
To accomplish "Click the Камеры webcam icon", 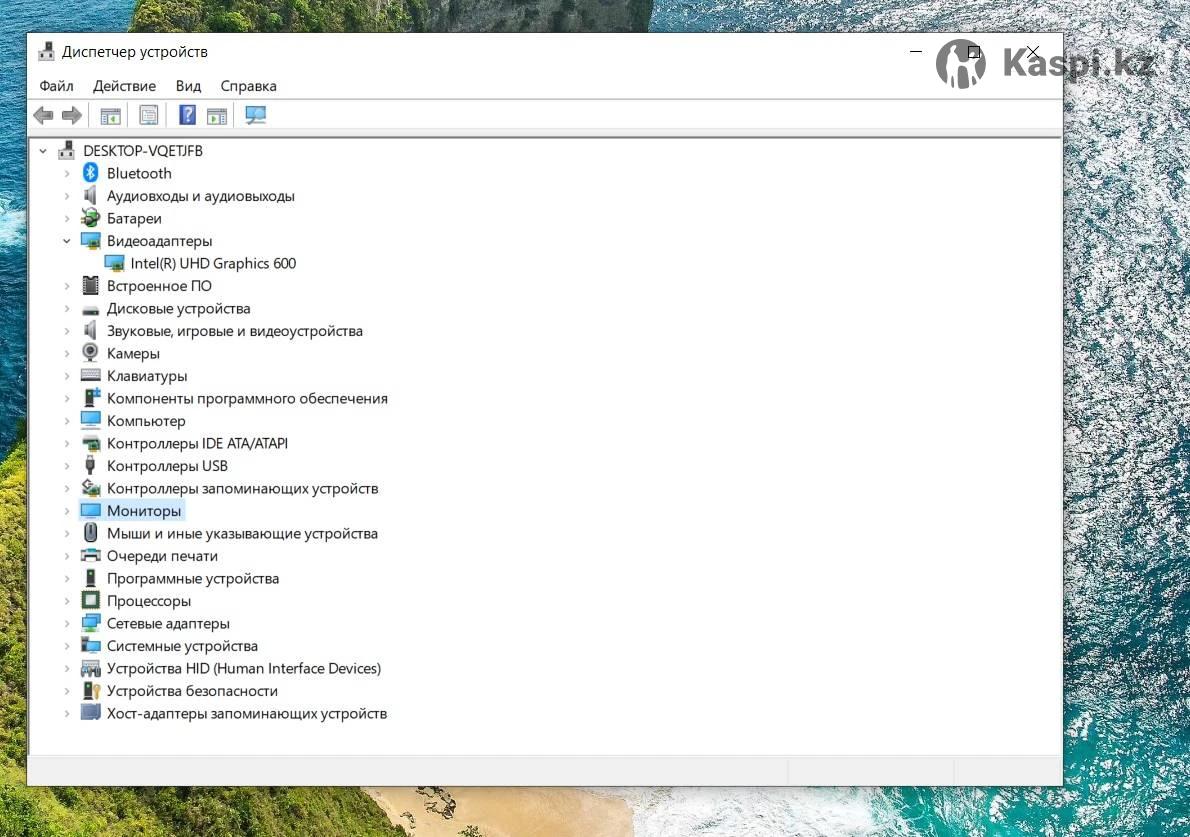I will 91,353.
